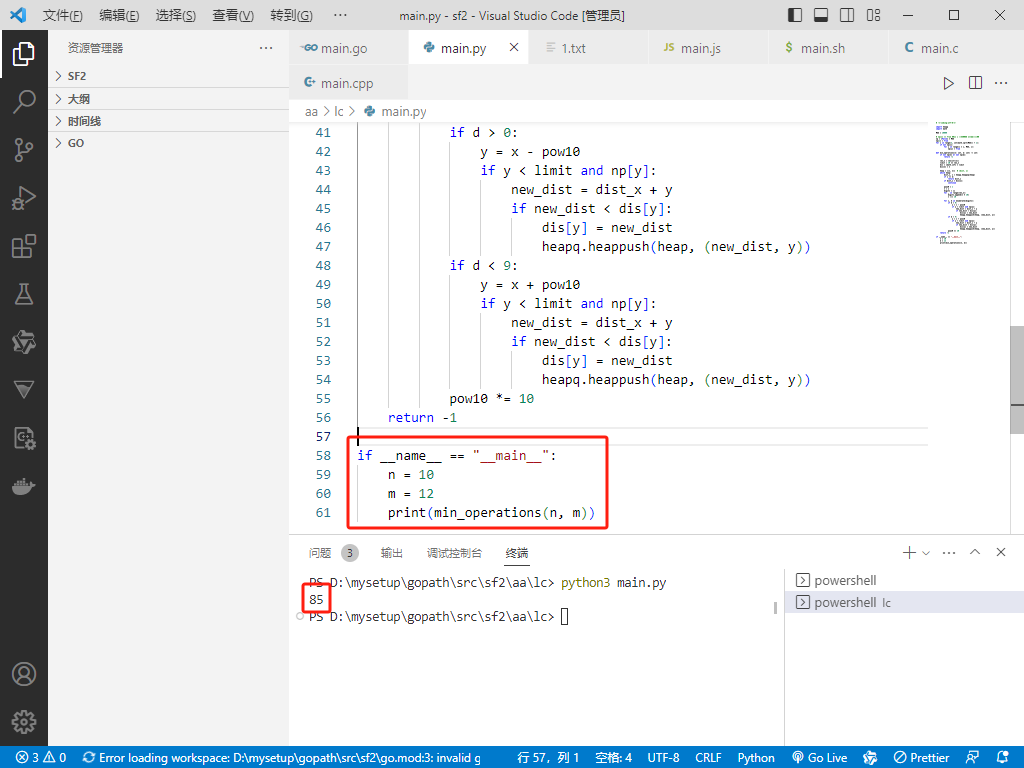
Task: Open the Search view in activity bar
Action: [24, 102]
